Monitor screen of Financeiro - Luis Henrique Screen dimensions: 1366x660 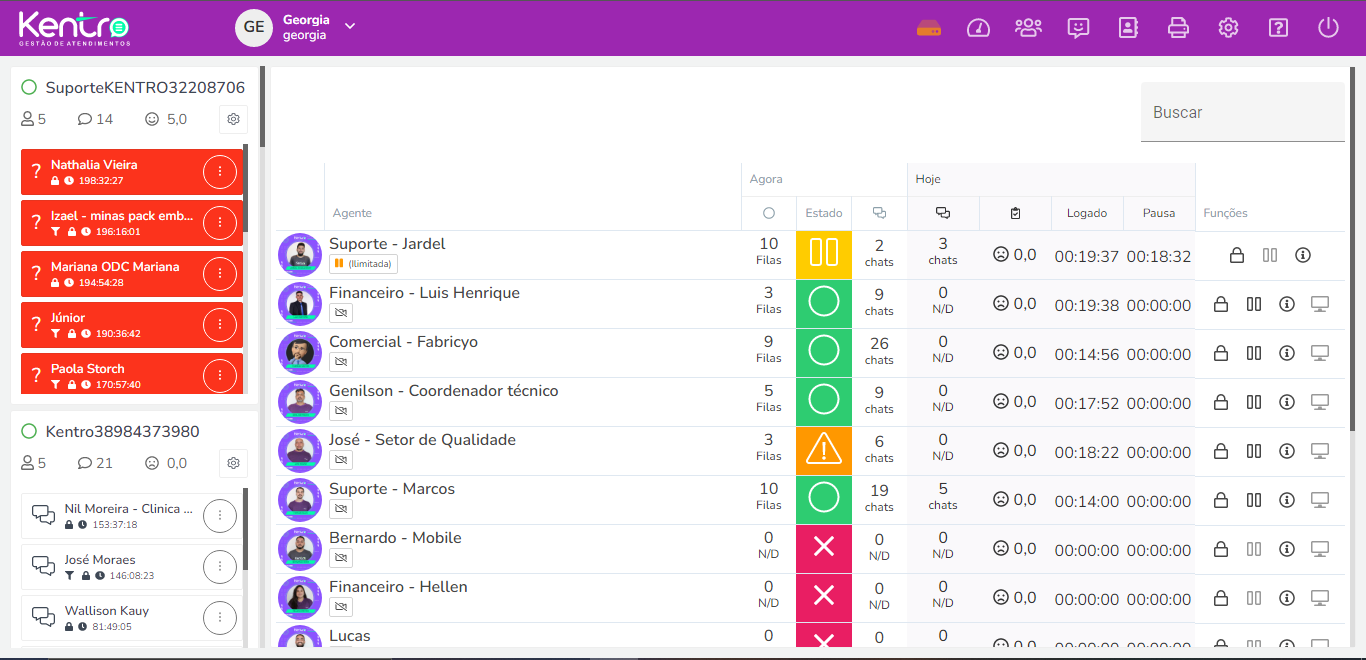[1320, 304]
